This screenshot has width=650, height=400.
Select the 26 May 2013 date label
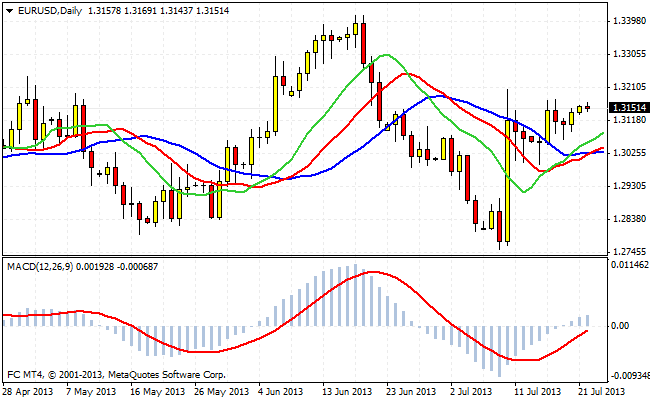(221, 392)
